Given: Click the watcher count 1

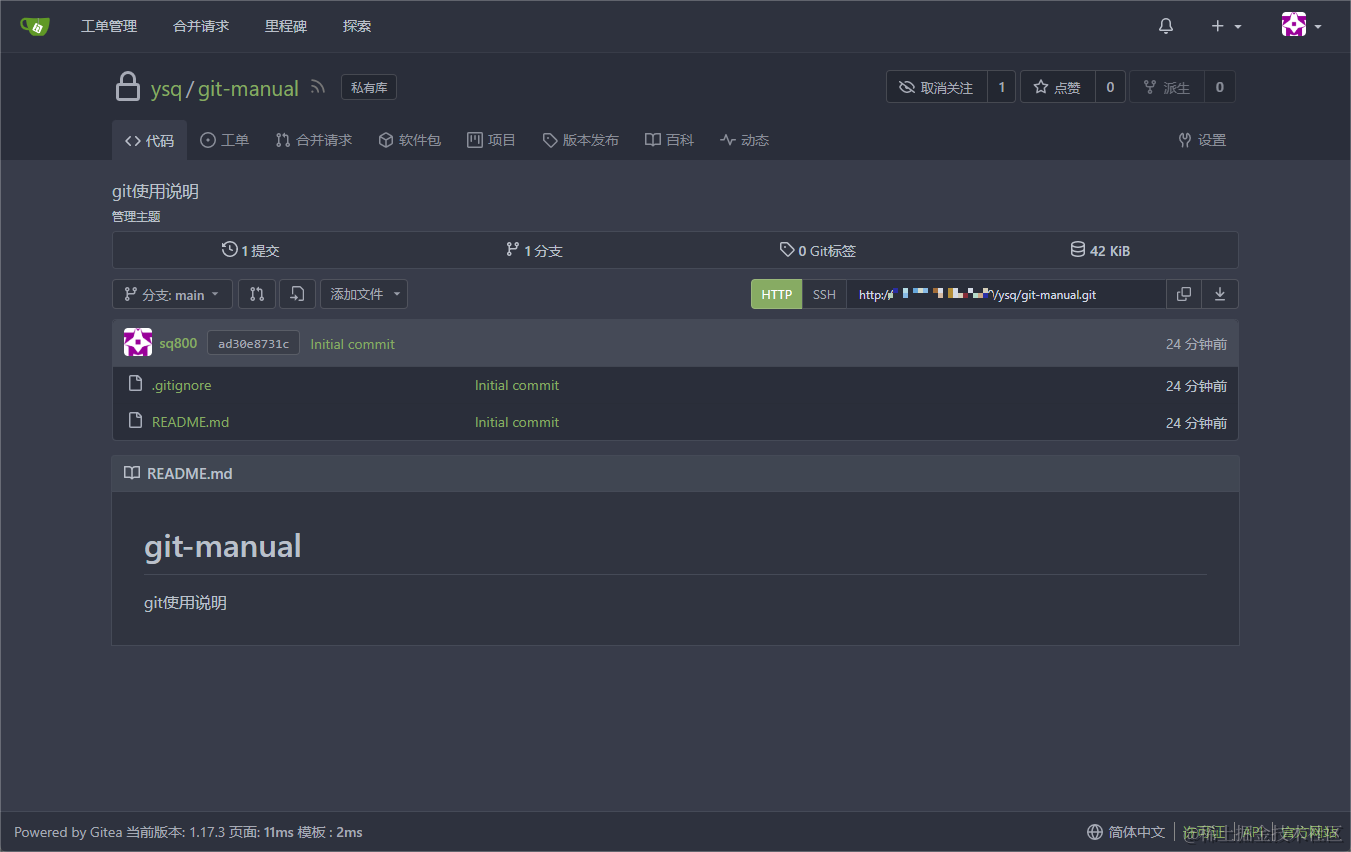Looking at the screenshot, I should (1002, 87).
